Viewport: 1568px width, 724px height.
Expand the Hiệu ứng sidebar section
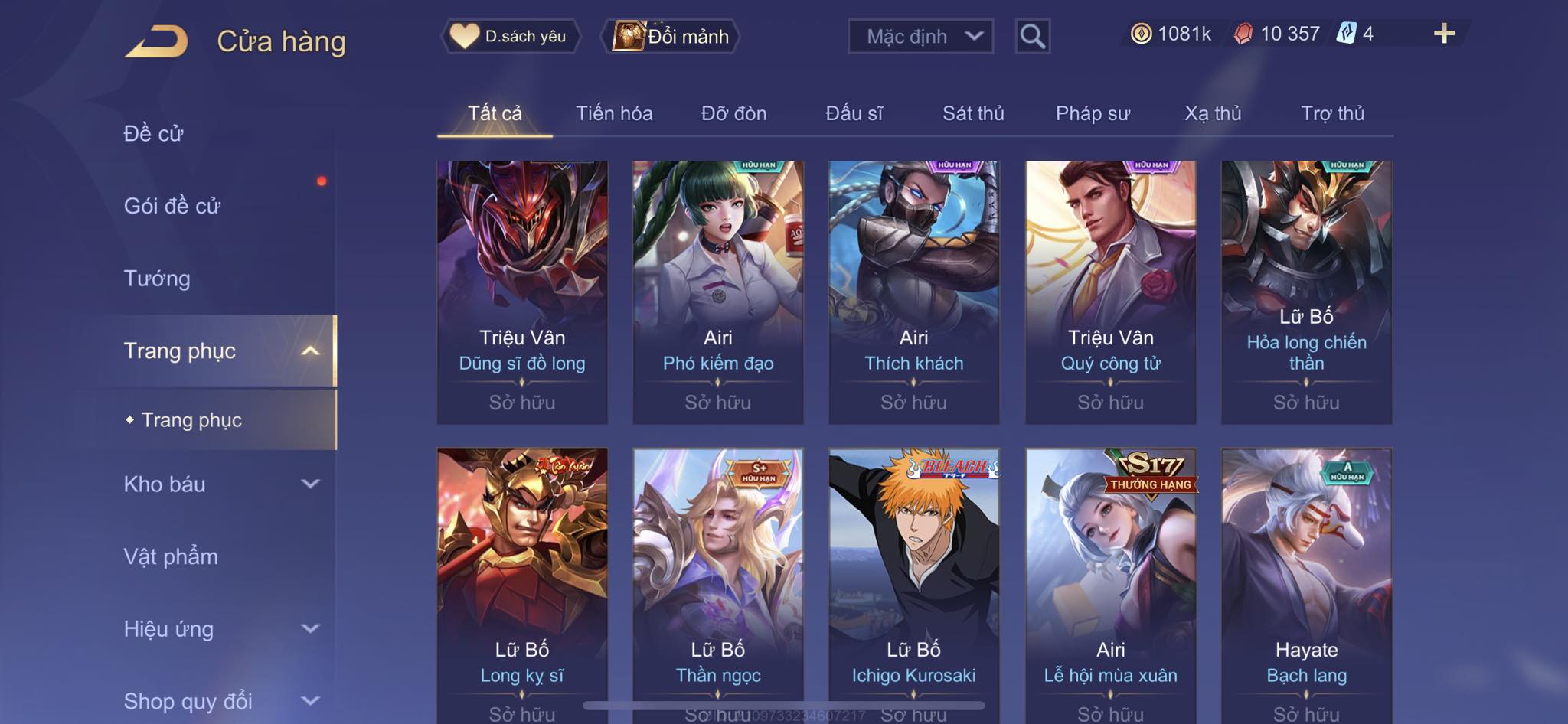tap(310, 628)
